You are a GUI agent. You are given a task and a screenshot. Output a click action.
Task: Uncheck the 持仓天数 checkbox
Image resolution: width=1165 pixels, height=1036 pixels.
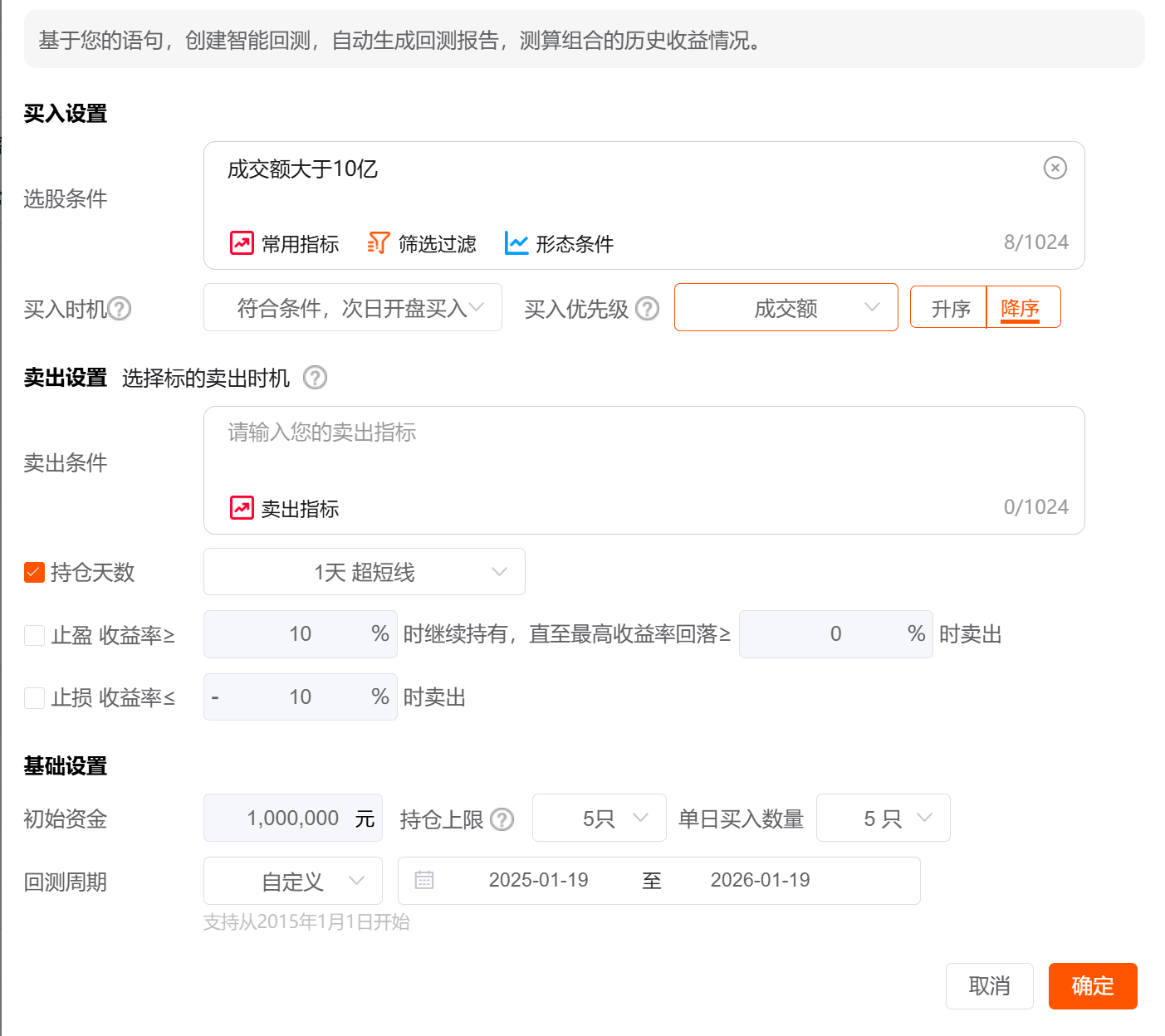pyautogui.click(x=33, y=572)
